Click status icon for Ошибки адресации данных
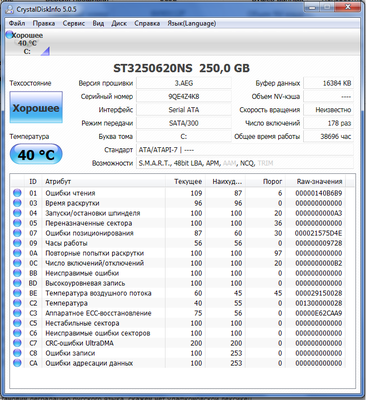The image size is (366, 400). coord(17,363)
